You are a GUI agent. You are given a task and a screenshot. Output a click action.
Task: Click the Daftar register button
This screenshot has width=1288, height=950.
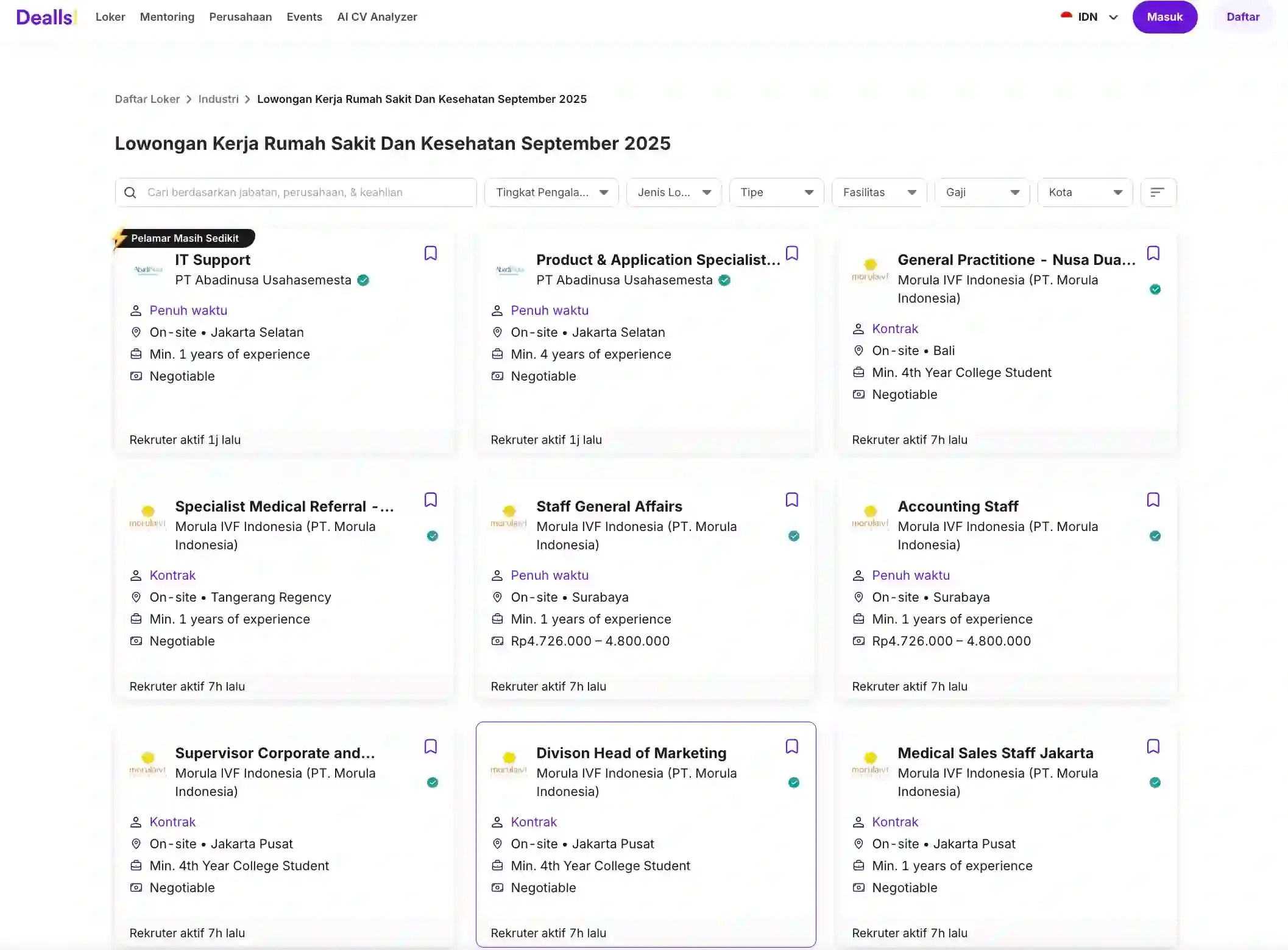click(x=1243, y=17)
